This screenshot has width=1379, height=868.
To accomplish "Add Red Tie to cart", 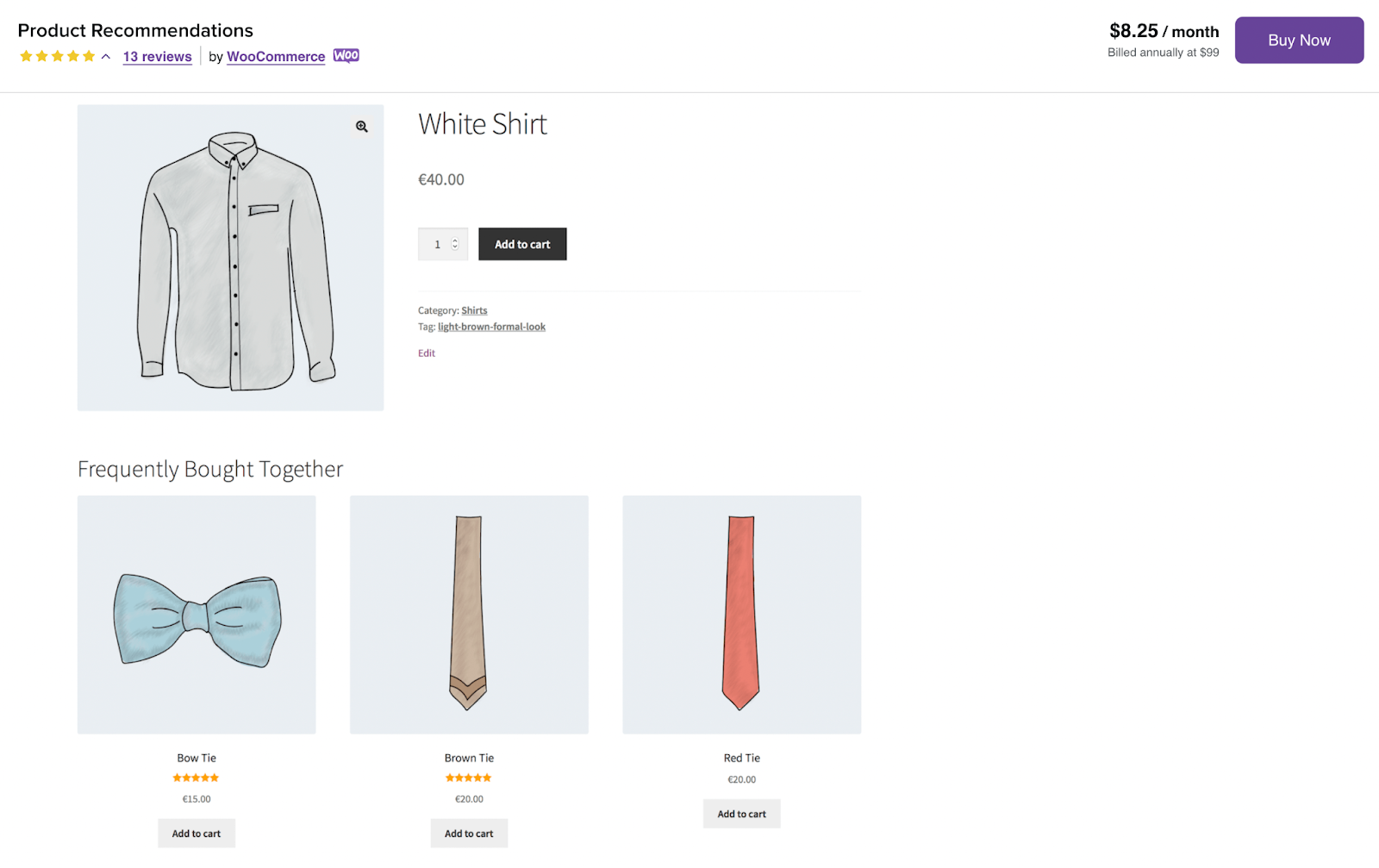I will (x=741, y=814).
